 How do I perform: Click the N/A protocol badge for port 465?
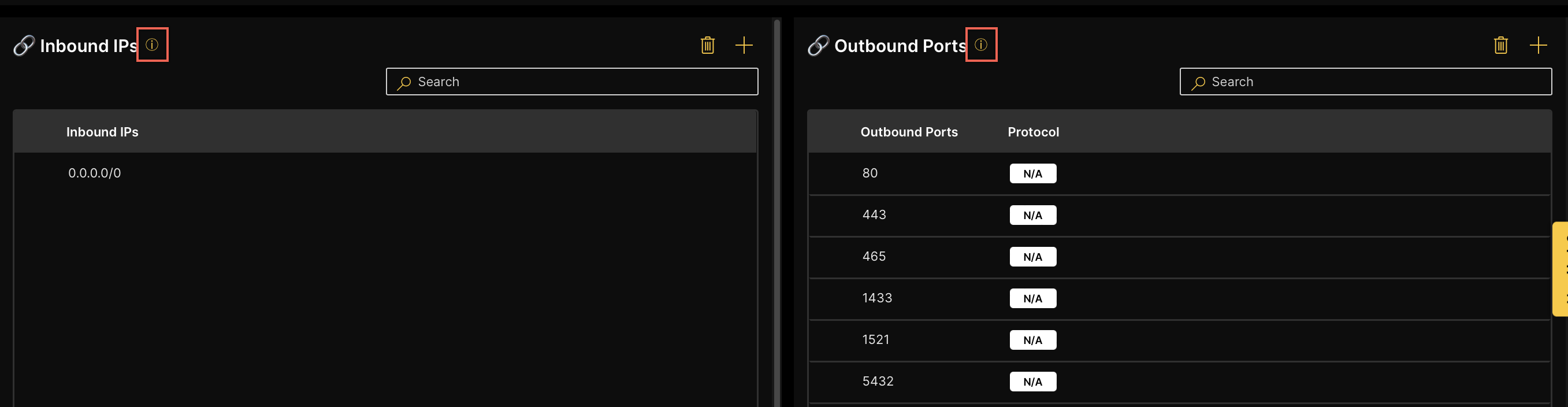(x=1032, y=257)
